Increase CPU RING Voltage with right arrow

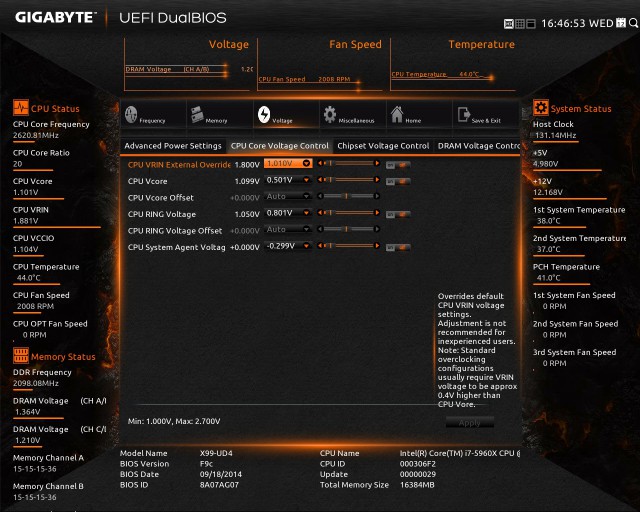[377, 213]
